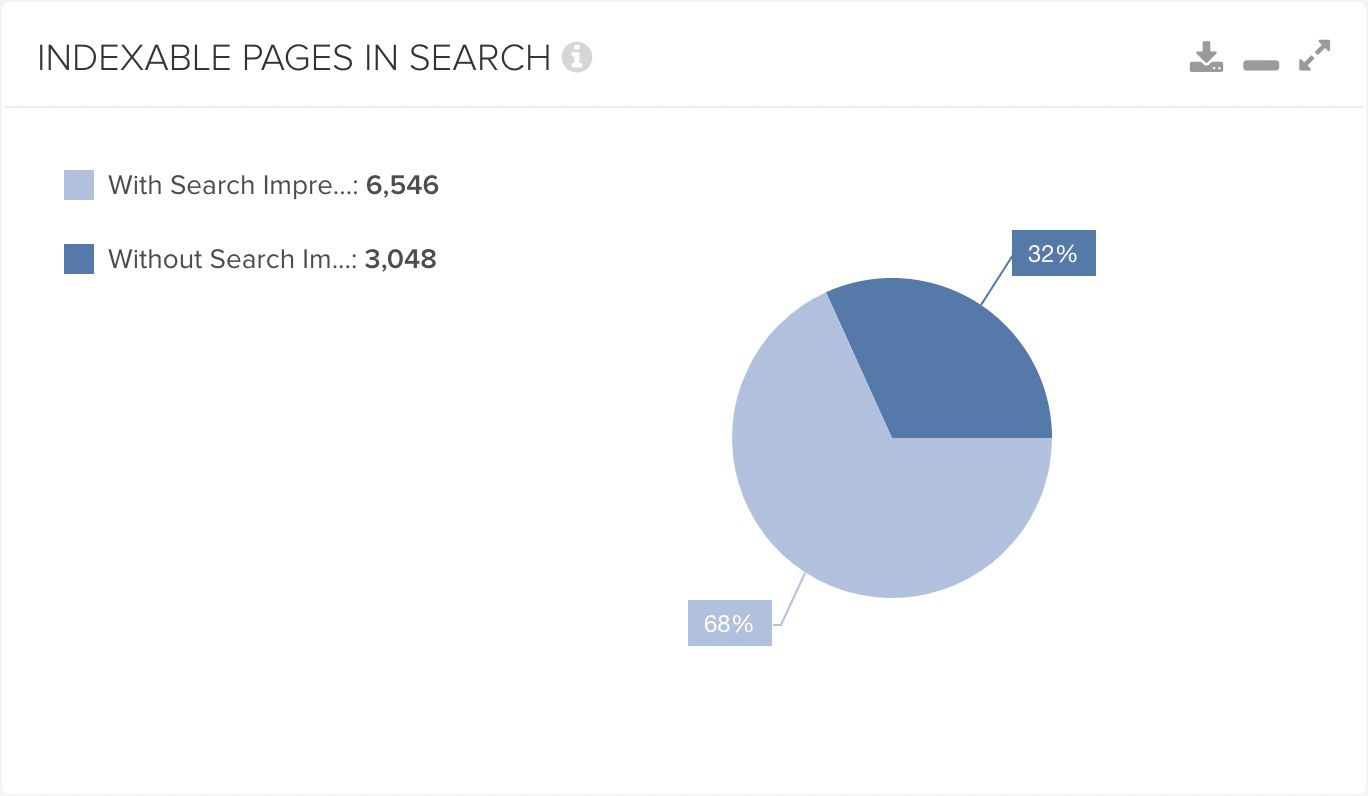The height and width of the screenshot is (796, 1368).
Task: Expand the chart to fullscreen view
Action: pos(1315,55)
